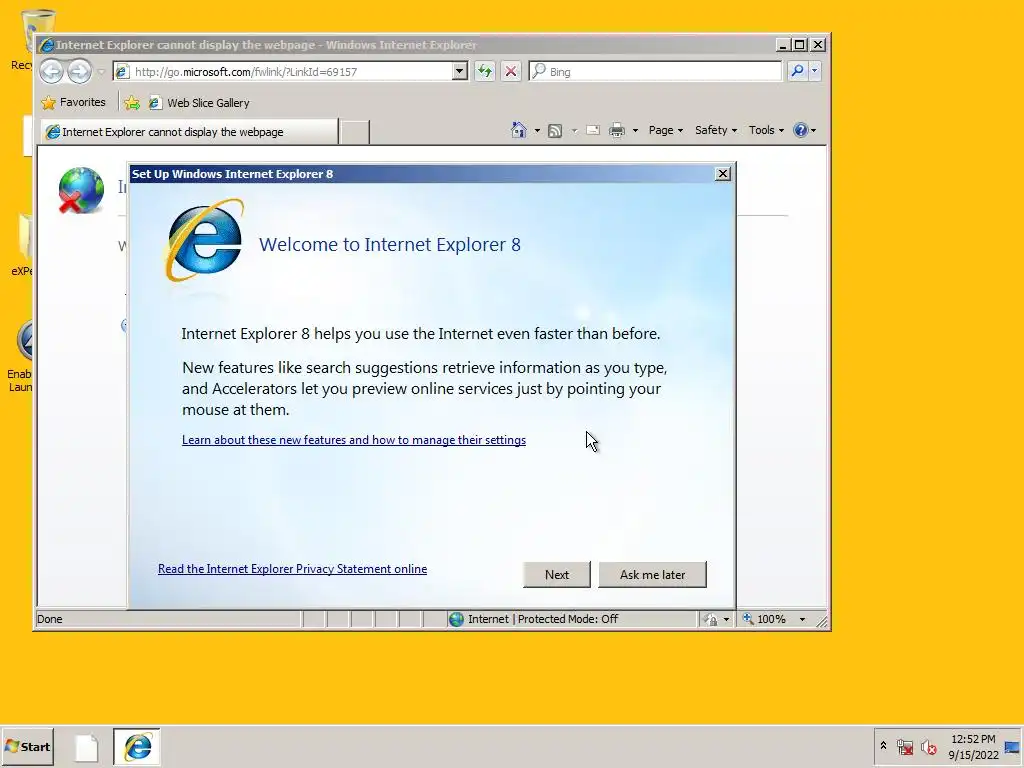This screenshot has width=1024, height=768.
Task: Click the red Stop loading button
Action: pyautogui.click(x=511, y=71)
